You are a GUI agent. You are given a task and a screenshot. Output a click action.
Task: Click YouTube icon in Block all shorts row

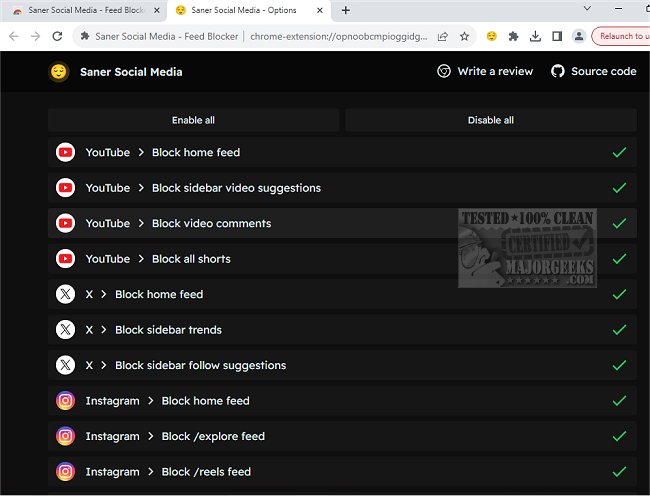pos(65,259)
